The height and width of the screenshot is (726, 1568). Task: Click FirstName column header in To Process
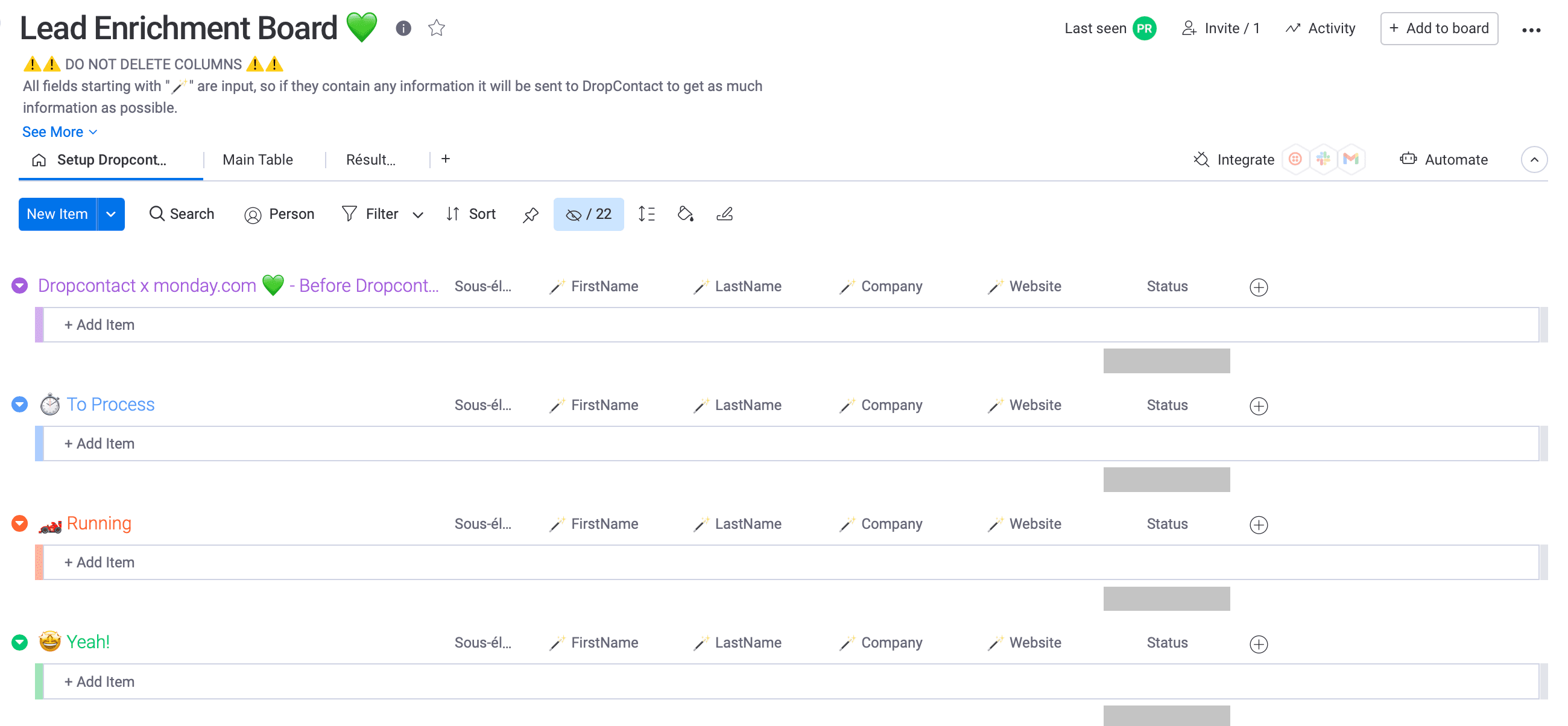click(593, 405)
